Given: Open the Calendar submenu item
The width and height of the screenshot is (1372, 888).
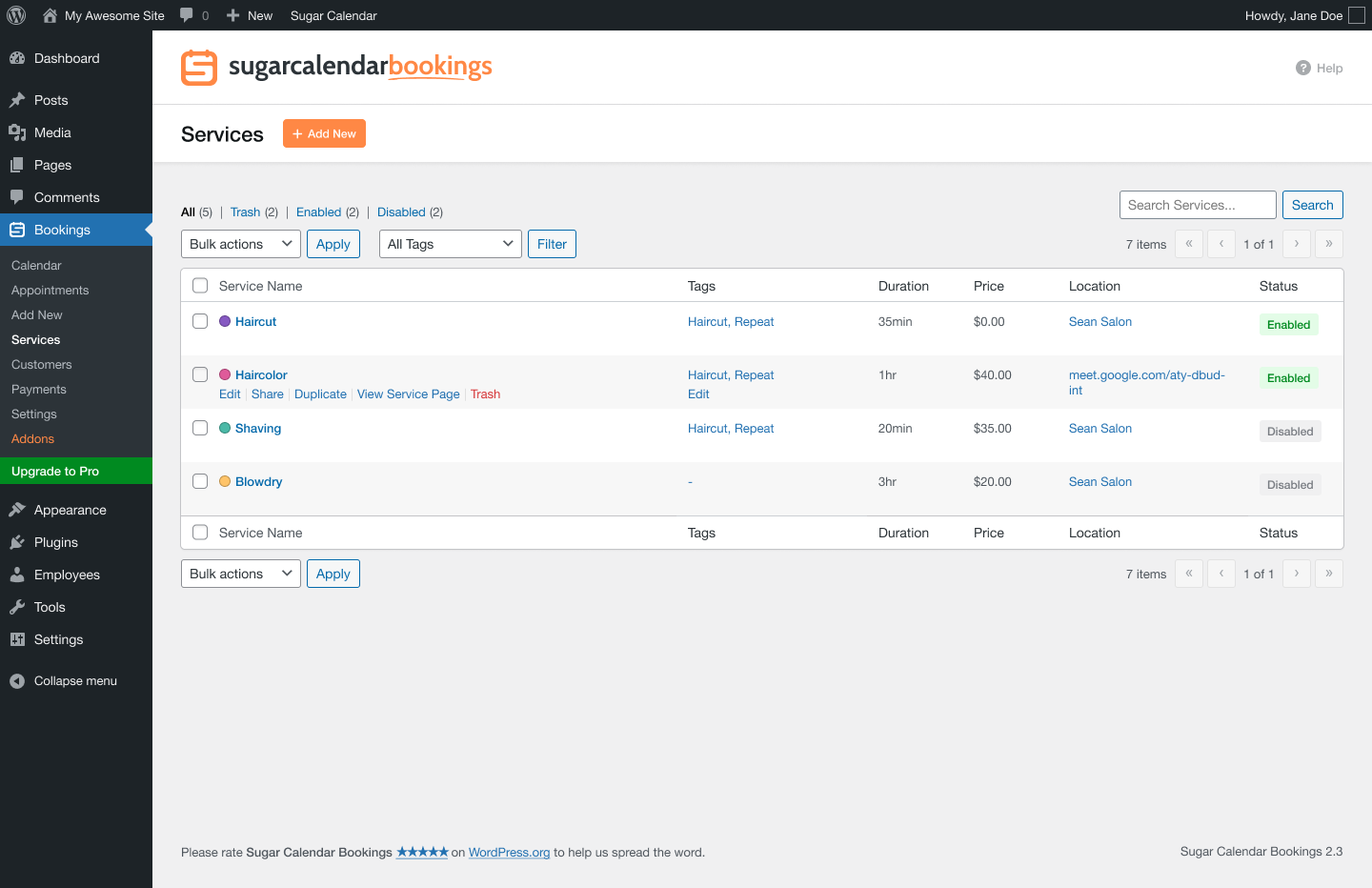Looking at the screenshot, I should (36, 266).
